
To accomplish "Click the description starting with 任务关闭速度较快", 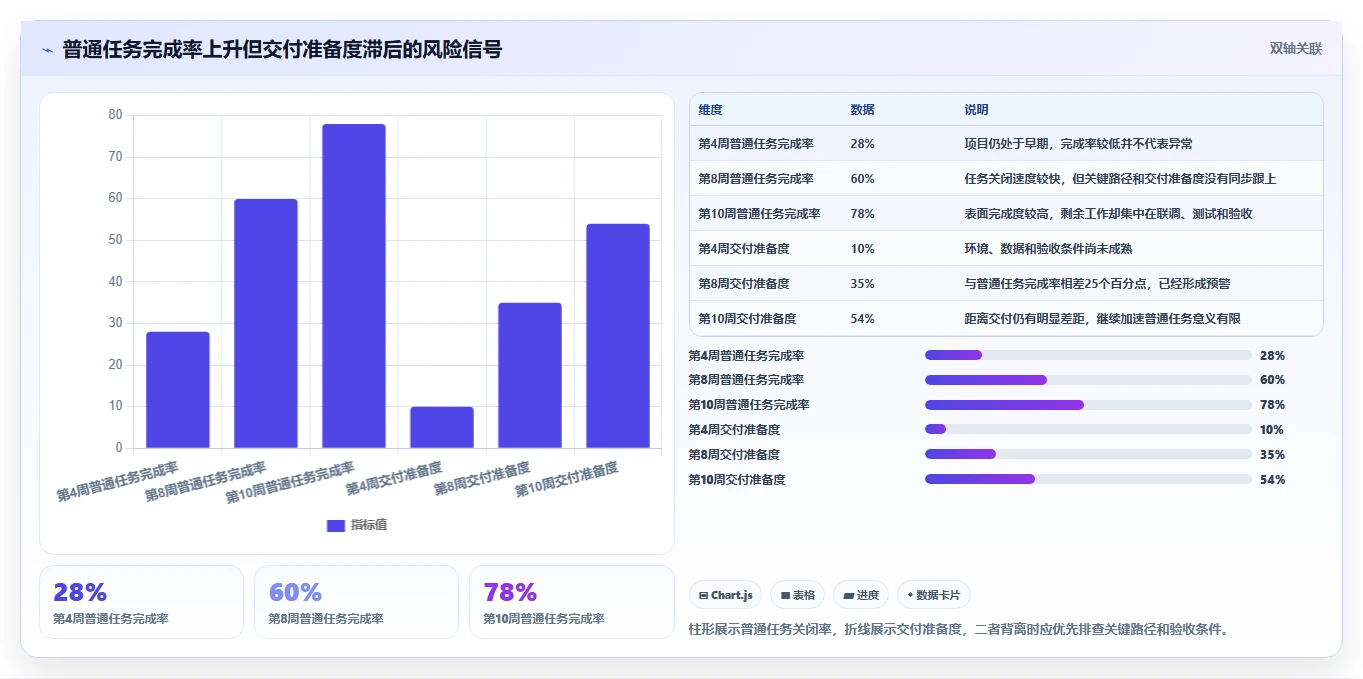I will (1120, 179).
